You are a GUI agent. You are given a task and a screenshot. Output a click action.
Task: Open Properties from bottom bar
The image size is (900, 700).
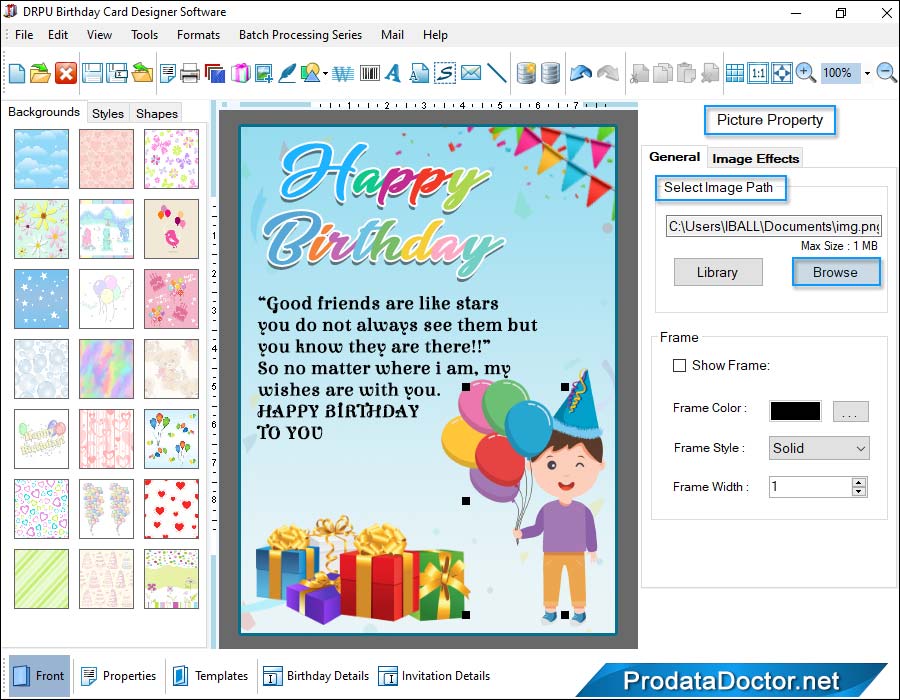coord(118,675)
